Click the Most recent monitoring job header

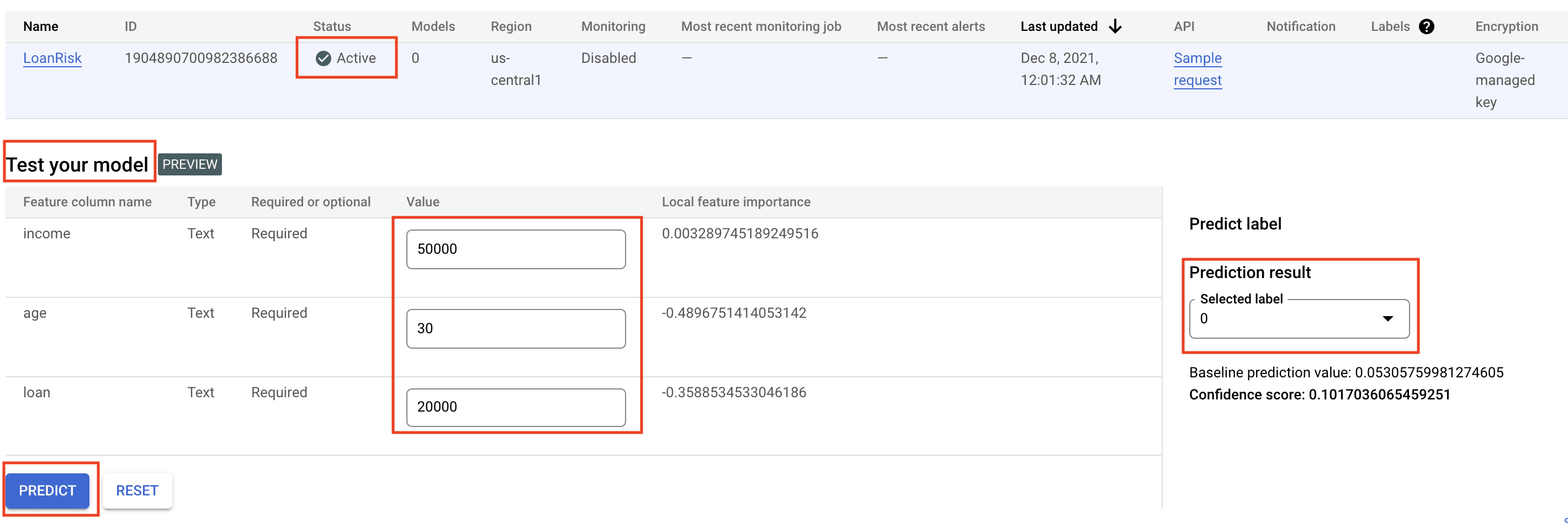761,27
